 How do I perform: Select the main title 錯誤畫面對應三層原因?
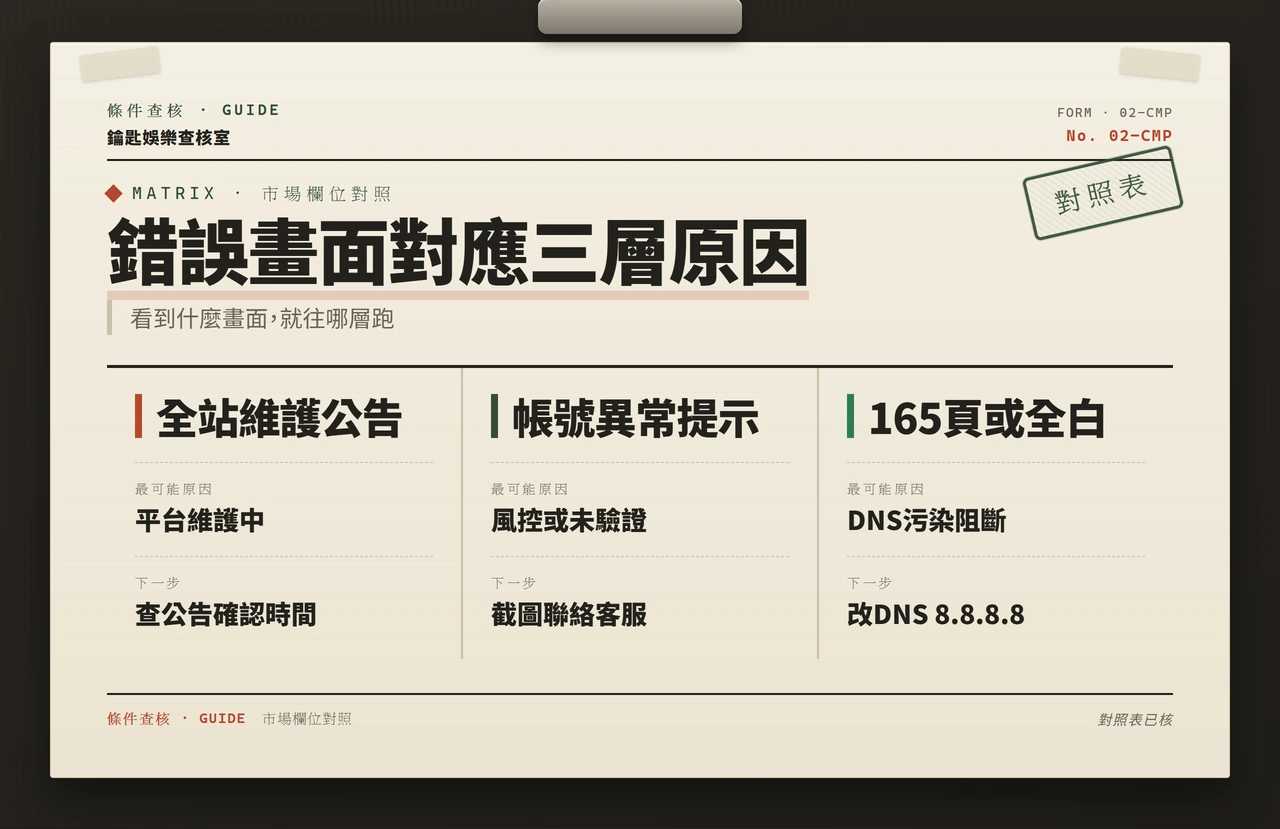pos(458,254)
